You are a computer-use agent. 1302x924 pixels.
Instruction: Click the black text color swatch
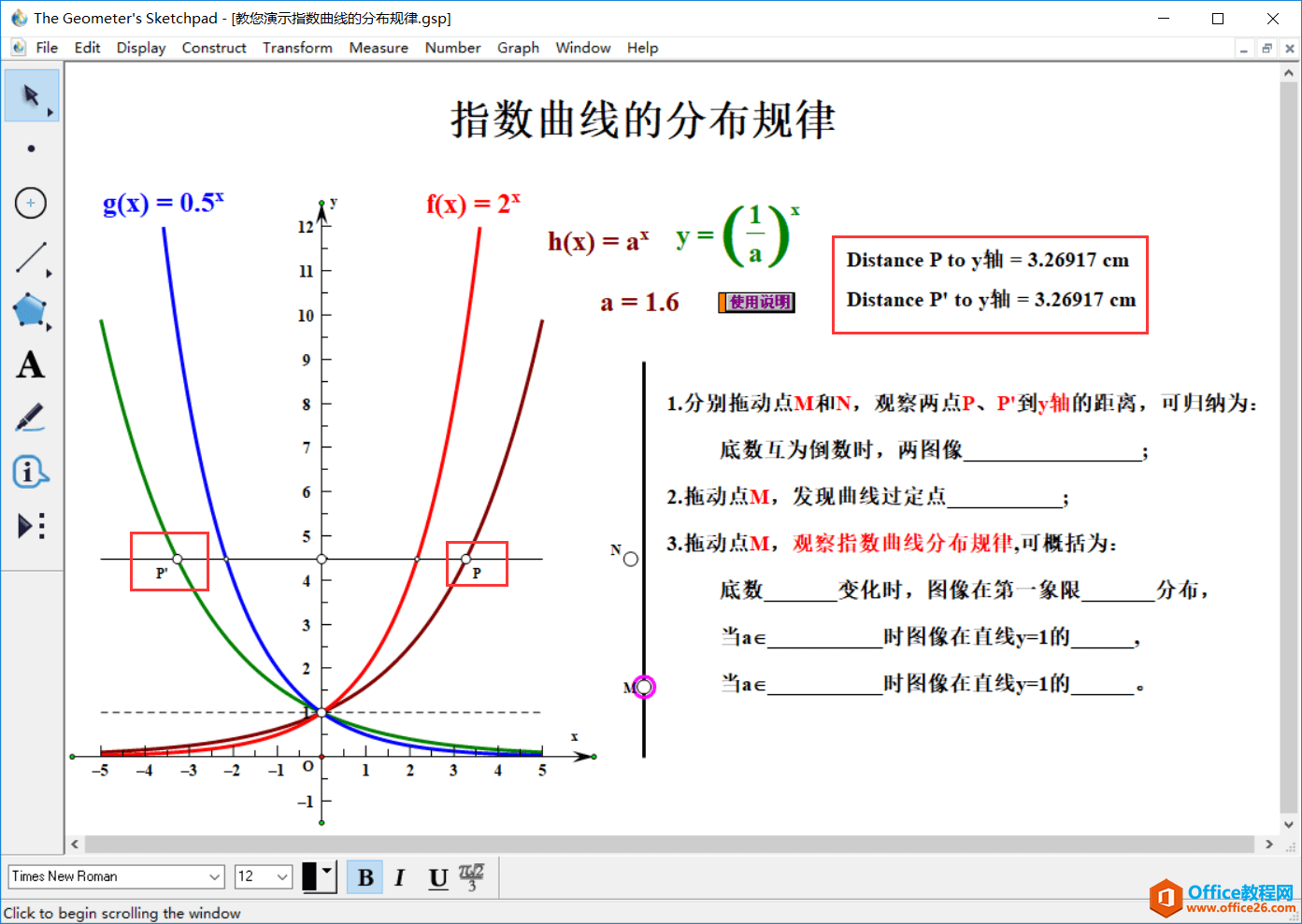point(310,876)
